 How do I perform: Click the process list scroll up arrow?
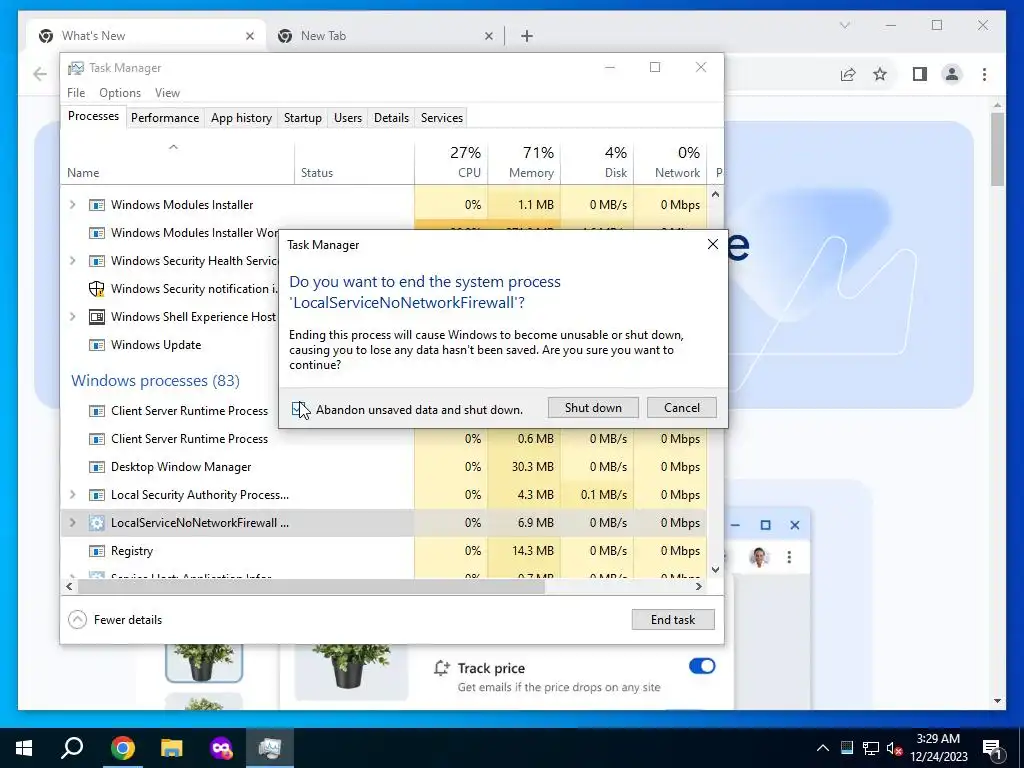coord(715,194)
